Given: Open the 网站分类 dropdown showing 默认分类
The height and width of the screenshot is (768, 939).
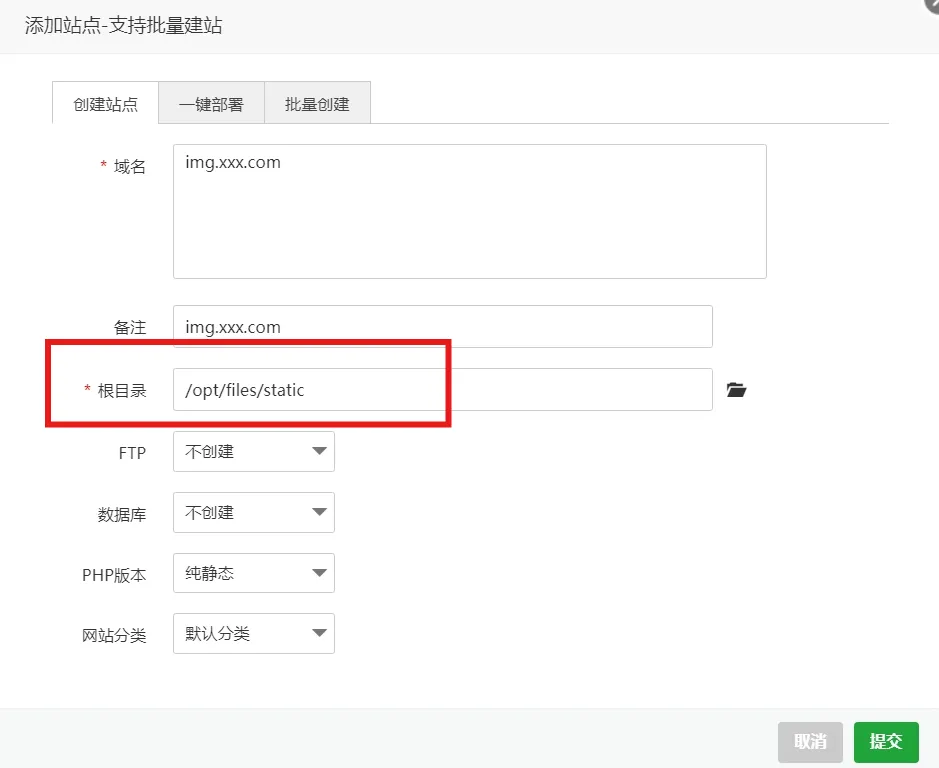Looking at the screenshot, I should [x=253, y=633].
